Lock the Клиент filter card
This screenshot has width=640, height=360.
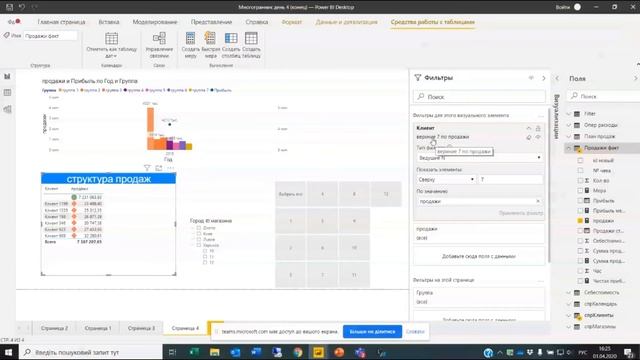[x=538, y=128]
